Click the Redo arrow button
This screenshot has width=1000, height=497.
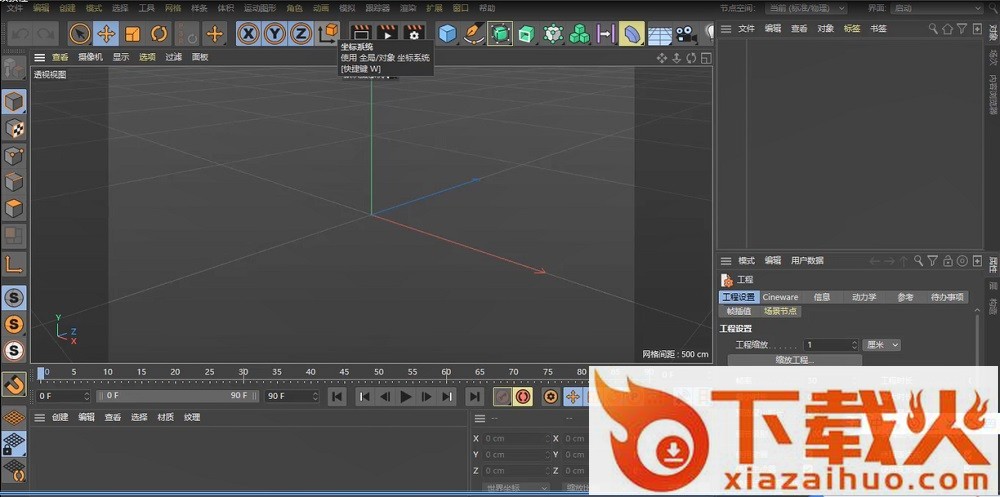coord(46,33)
